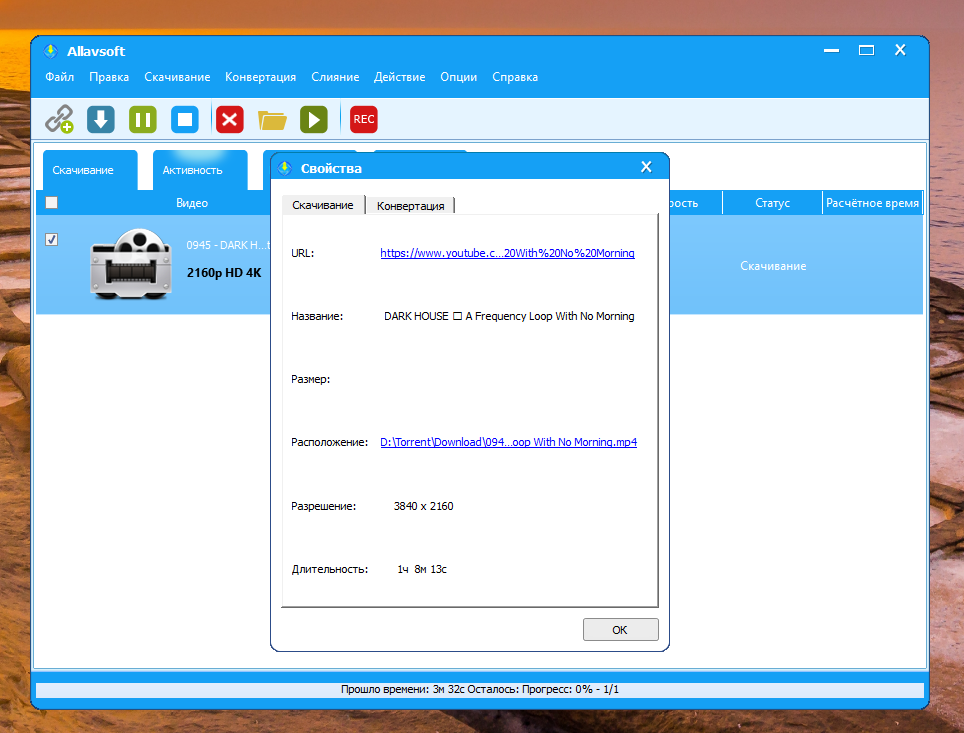This screenshot has height=733, width=964.
Task: Open the Файл menu
Action: click(59, 77)
